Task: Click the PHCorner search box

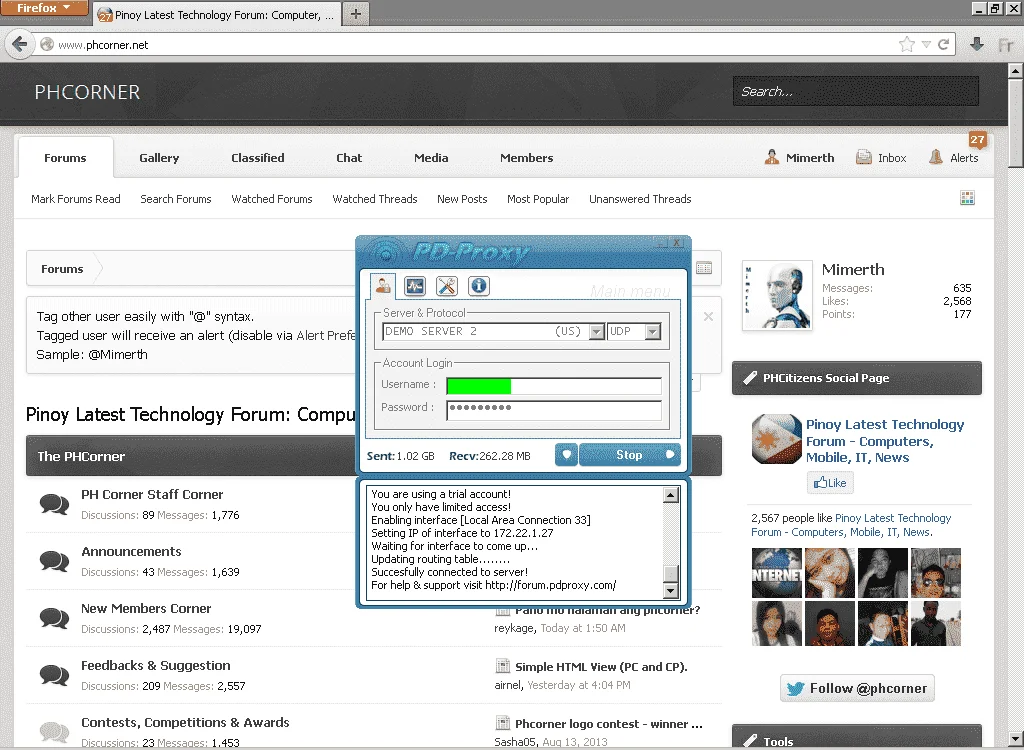Action: [x=856, y=91]
